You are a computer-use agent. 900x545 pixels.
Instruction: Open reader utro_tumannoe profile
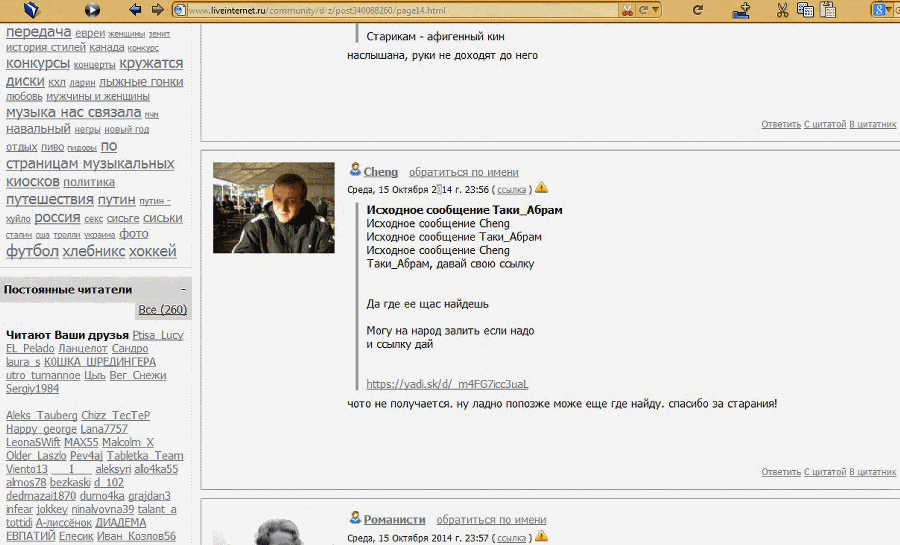(43, 375)
